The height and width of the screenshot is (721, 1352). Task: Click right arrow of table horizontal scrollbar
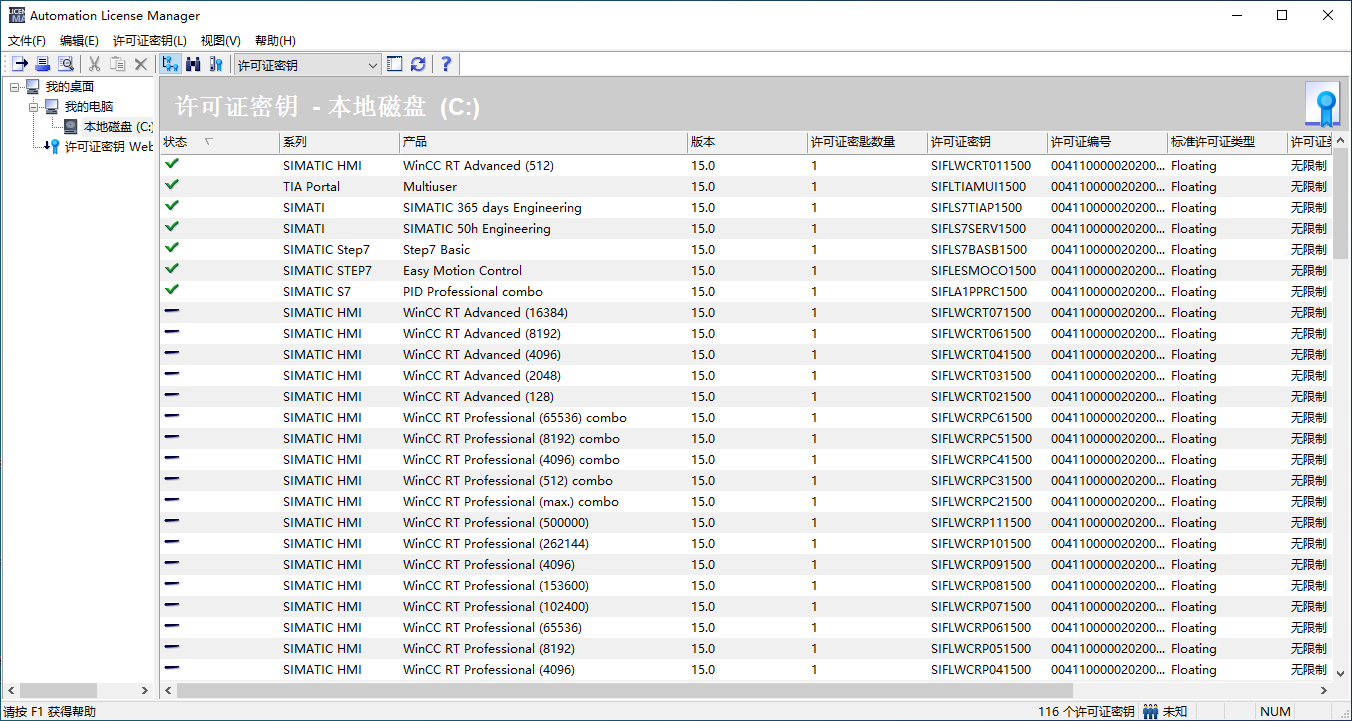(1325, 690)
